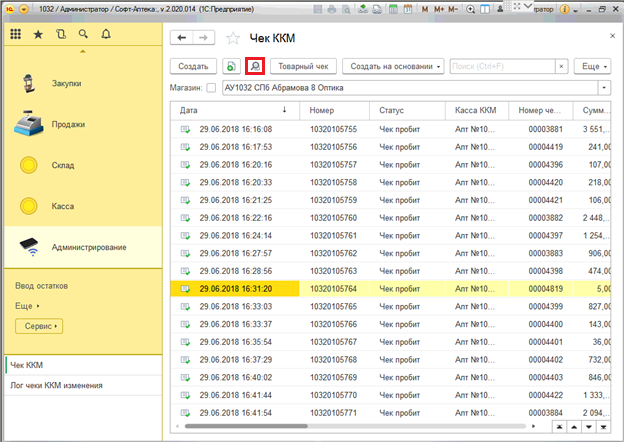The image size is (624, 442).
Task: Open notifications bell icon
Action: tap(106, 34)
